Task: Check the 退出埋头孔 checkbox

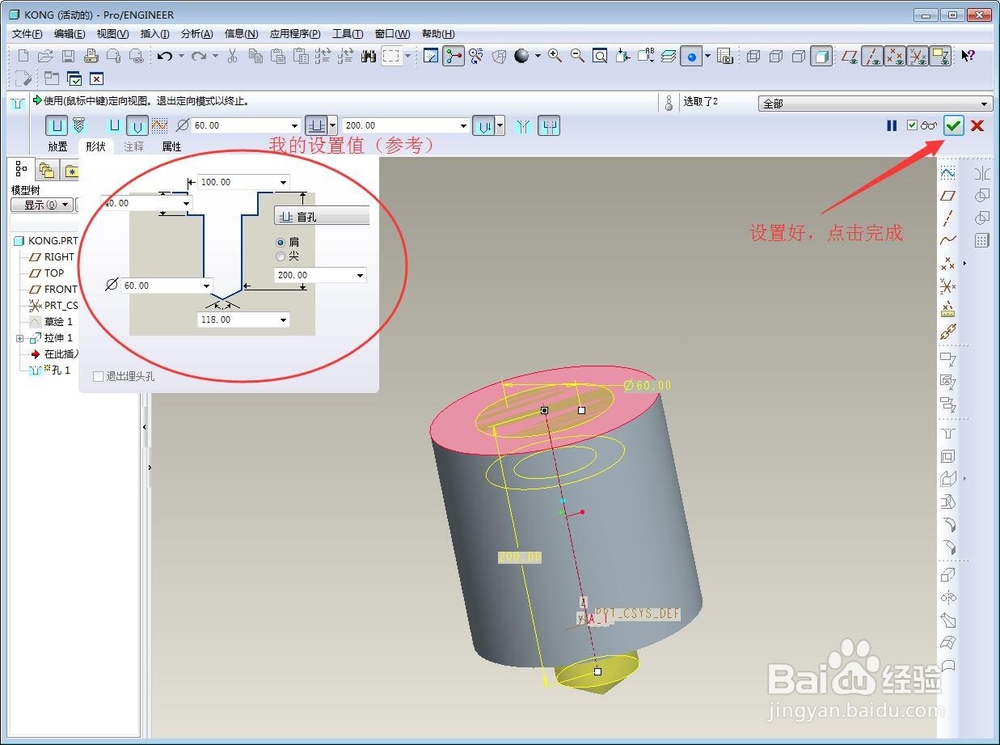Action: (98, 376)
